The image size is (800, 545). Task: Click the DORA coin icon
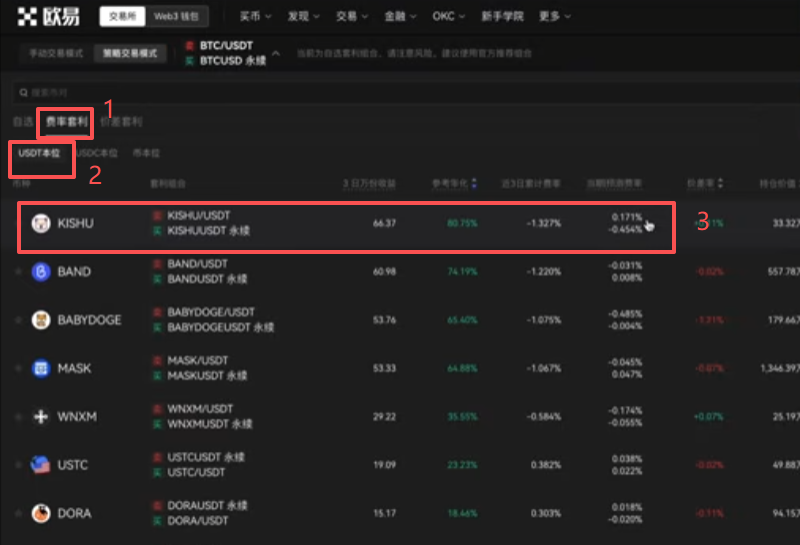coord(41,513)
